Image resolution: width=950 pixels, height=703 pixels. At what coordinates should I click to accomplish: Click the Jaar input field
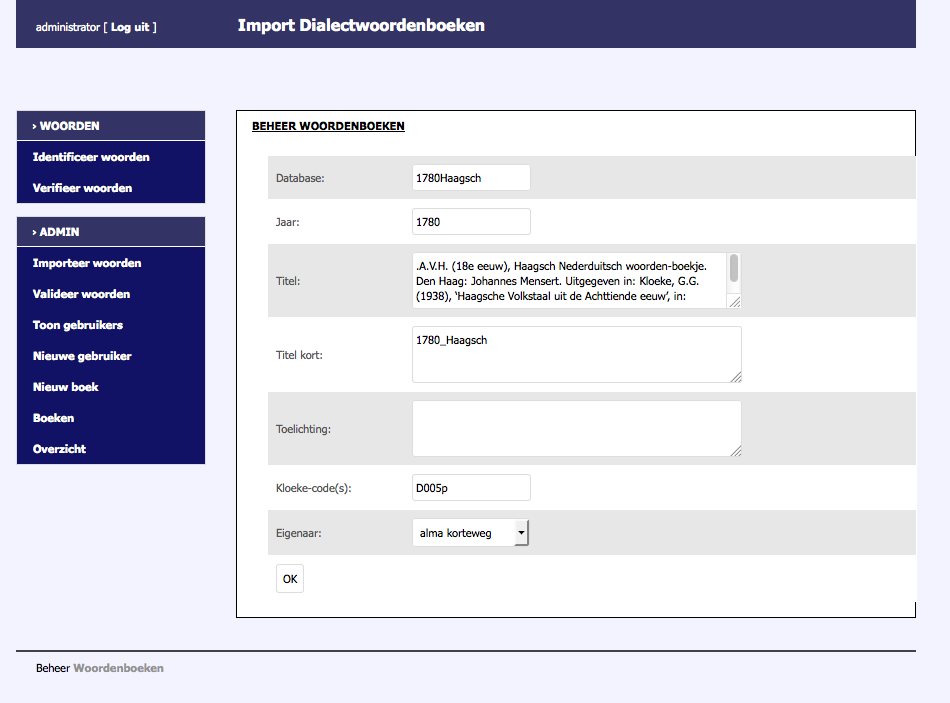[471, 221]
